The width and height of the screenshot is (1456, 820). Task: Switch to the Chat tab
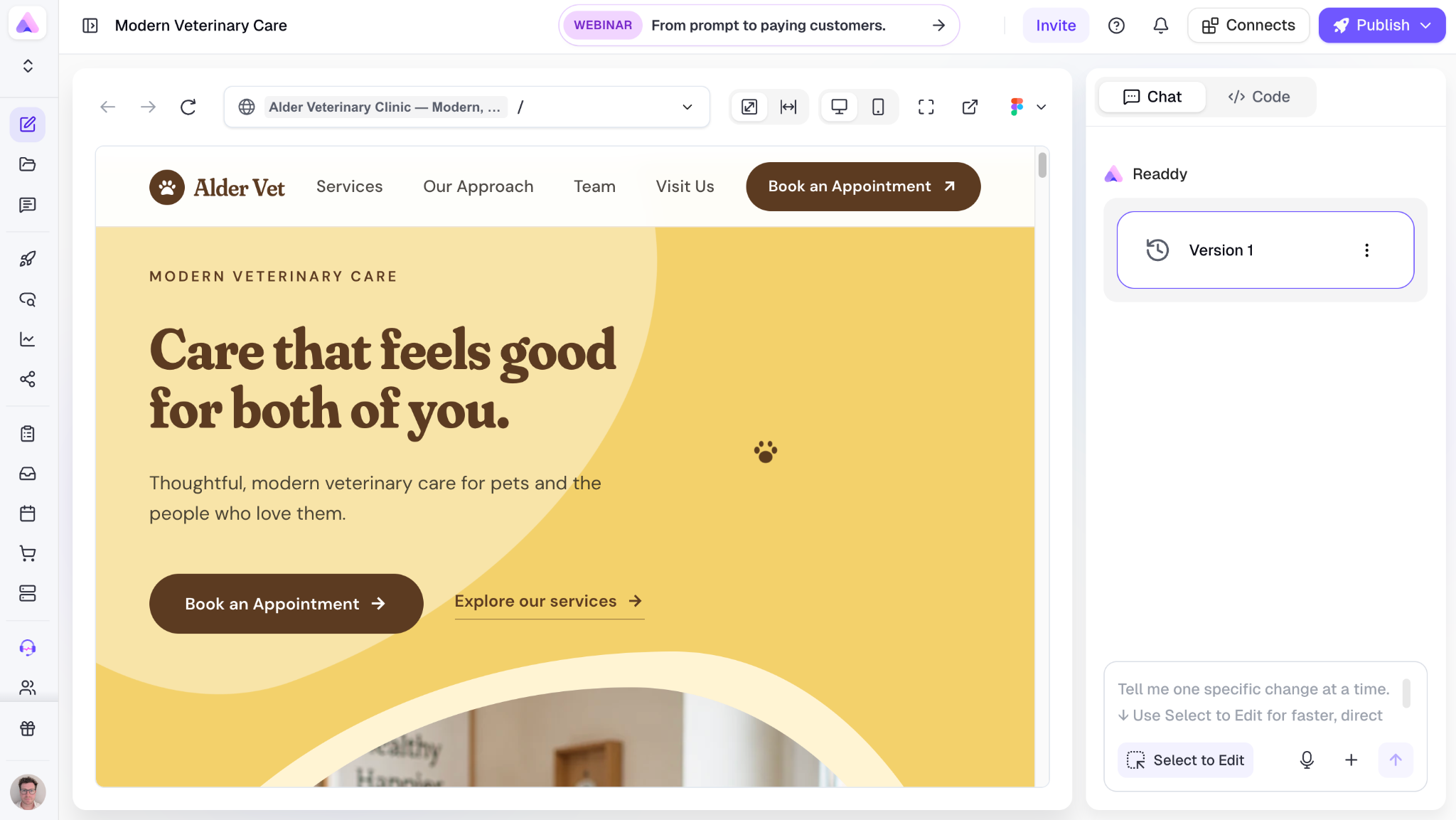click(x=1152, y=97)
